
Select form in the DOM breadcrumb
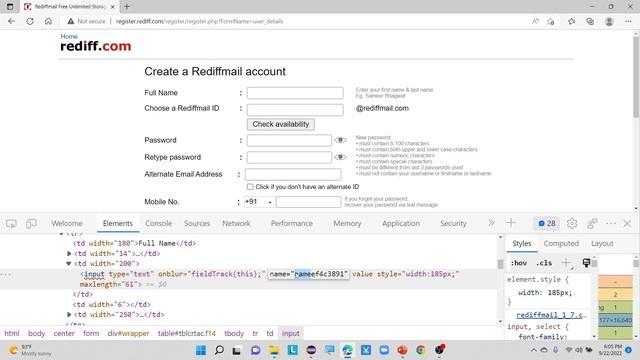pos(91,333)
